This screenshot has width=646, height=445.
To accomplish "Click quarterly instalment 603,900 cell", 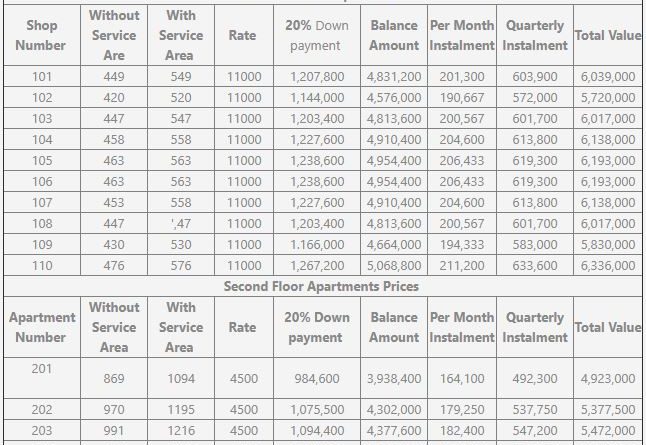I will pyautogui.click(x=535, y=77).
